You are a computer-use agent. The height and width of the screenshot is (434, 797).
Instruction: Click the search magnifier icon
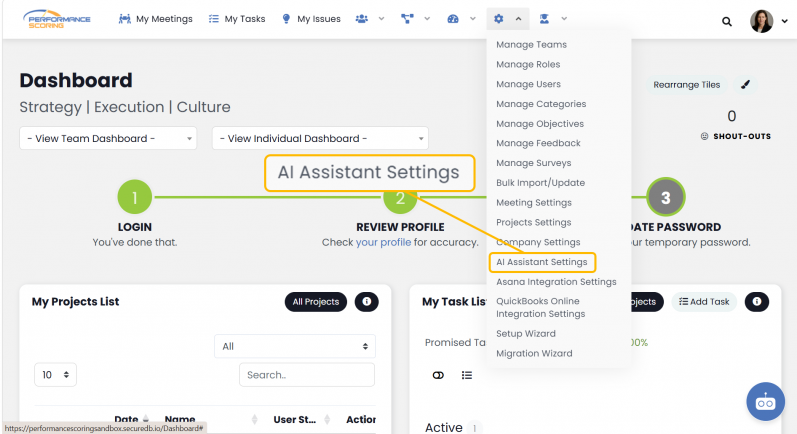727,21
